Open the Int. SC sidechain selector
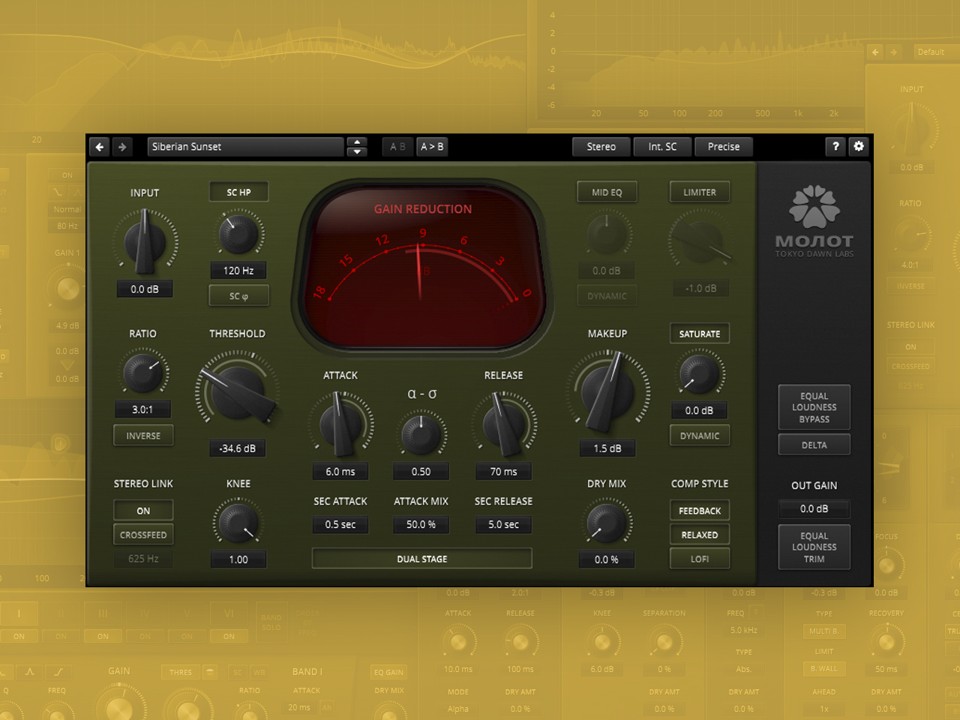The height and width of the screenshot is (720, 960). 662,147
